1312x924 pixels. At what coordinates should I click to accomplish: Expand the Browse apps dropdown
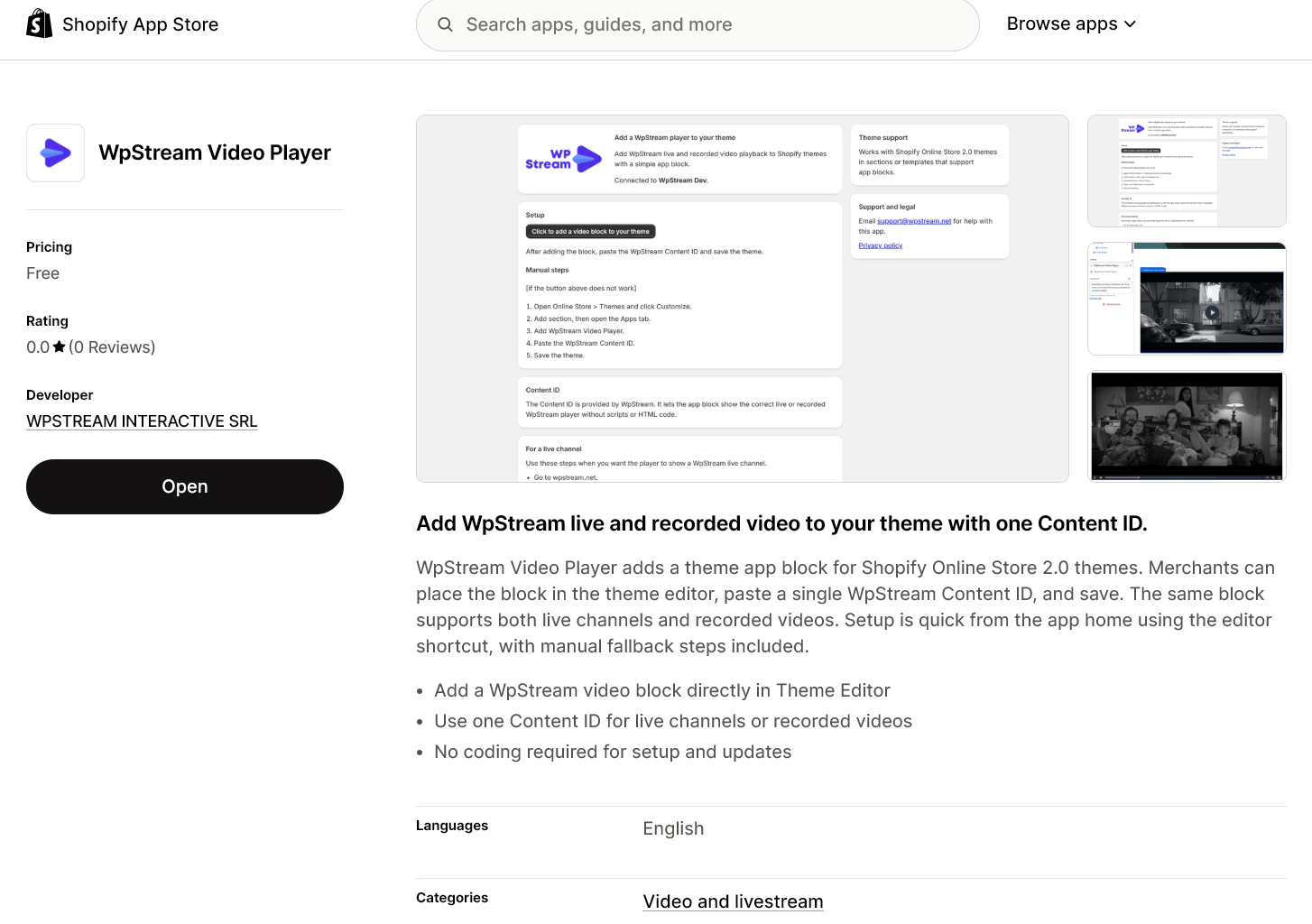[x=1071, y=24]
